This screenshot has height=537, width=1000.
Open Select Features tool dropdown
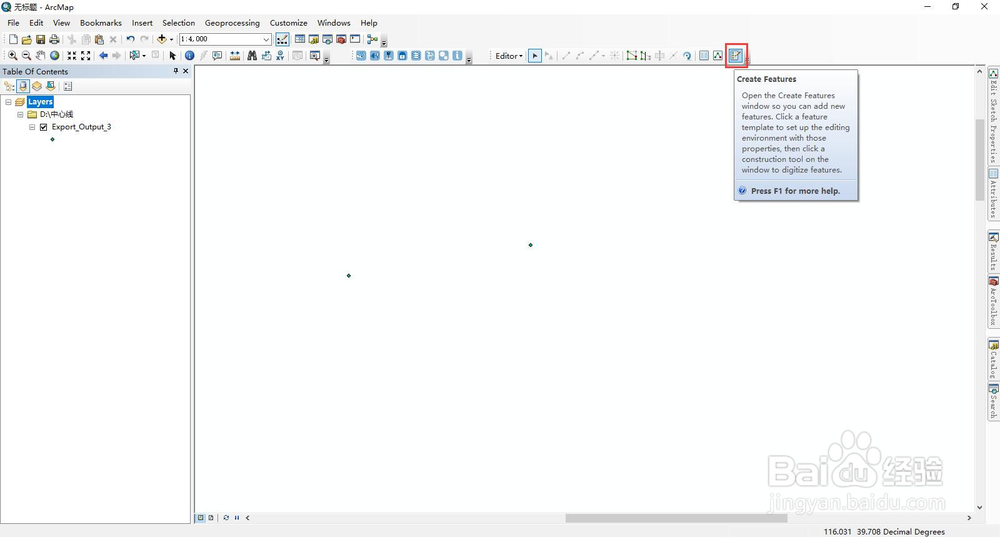click(144, 56)
